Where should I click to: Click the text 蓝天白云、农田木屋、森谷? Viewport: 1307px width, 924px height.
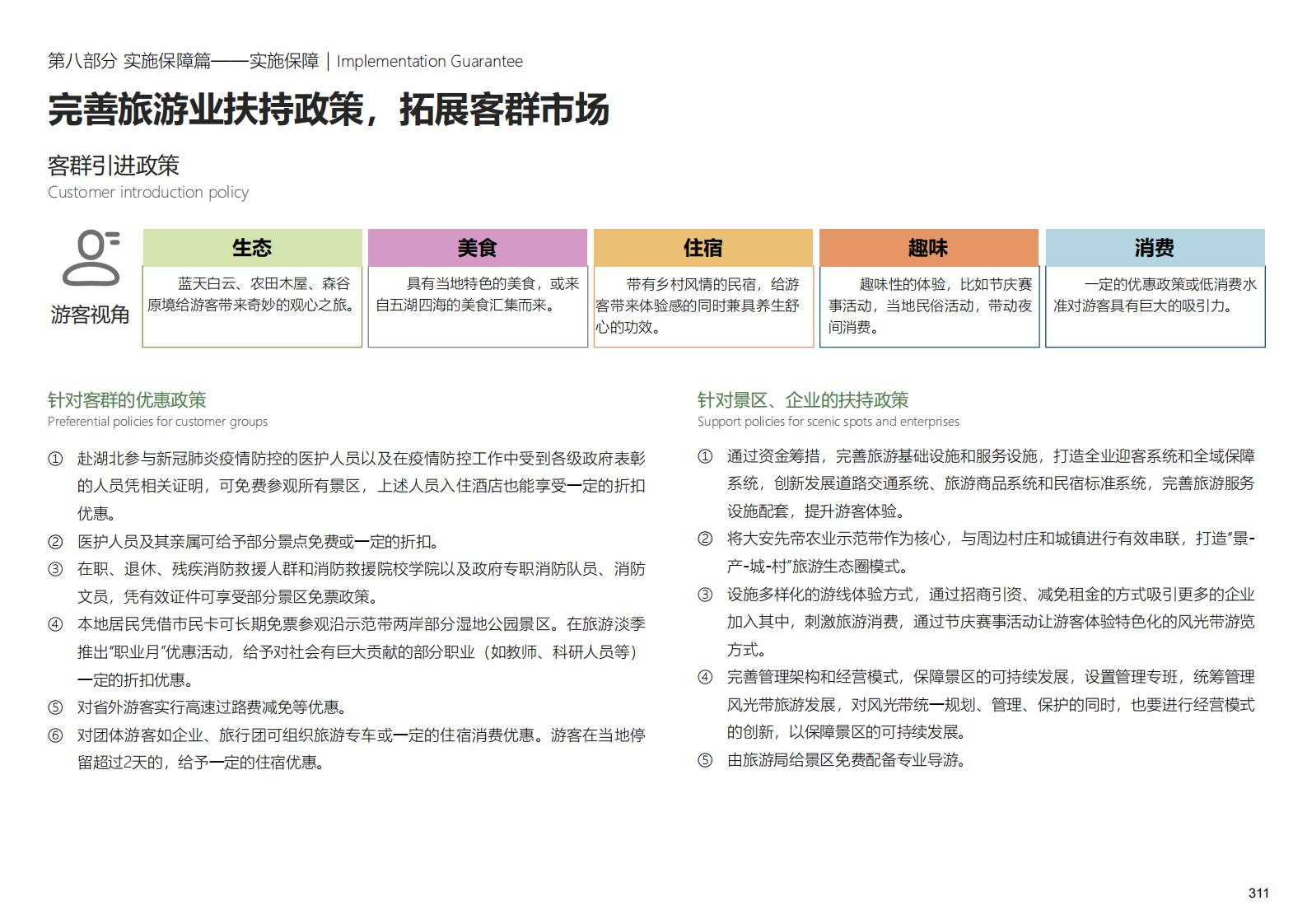pos(264,283)
